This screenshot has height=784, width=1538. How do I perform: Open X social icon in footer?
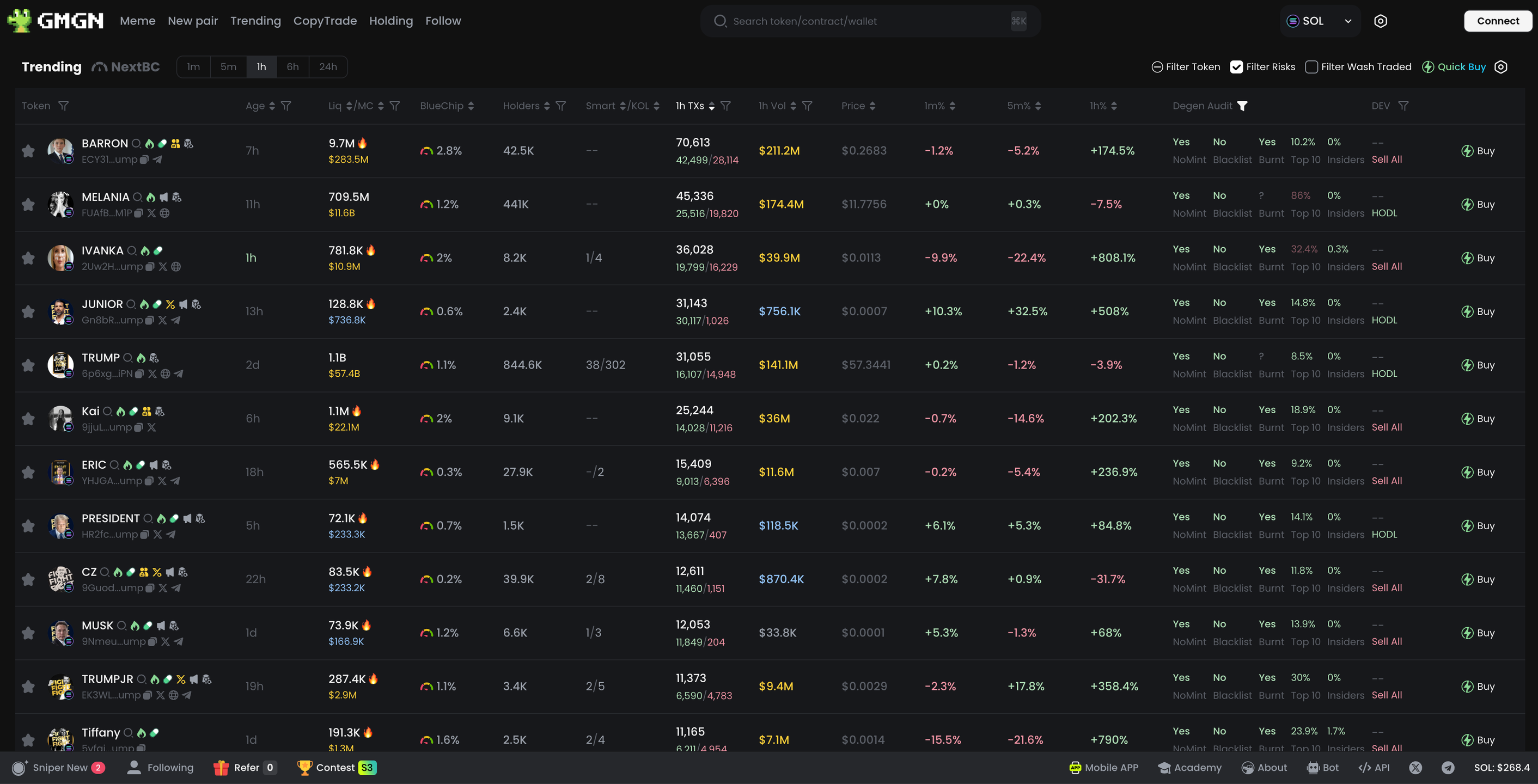click(1415, 768)
